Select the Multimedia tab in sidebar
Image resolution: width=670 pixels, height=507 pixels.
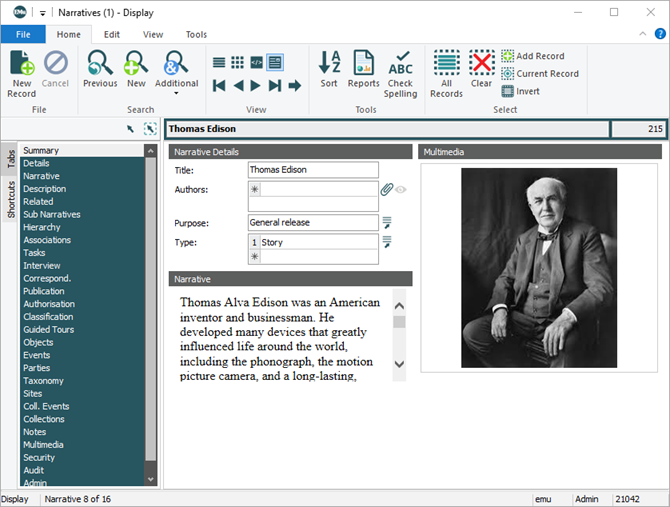point(43,445)
